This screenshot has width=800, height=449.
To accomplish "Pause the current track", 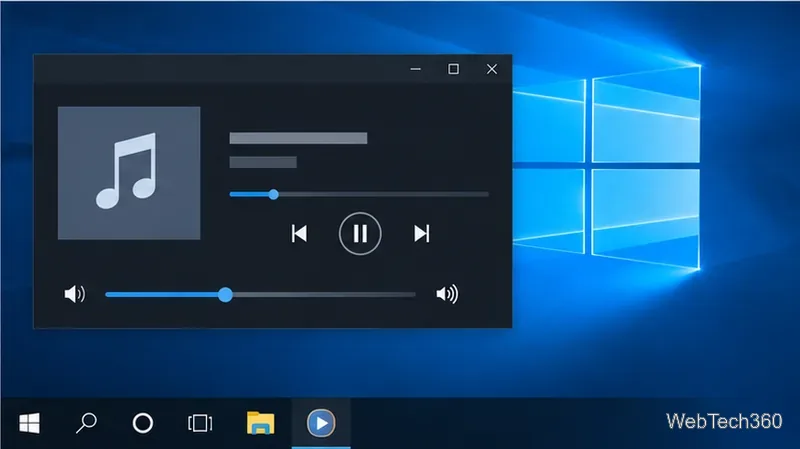I will click(x=360, y=234).
